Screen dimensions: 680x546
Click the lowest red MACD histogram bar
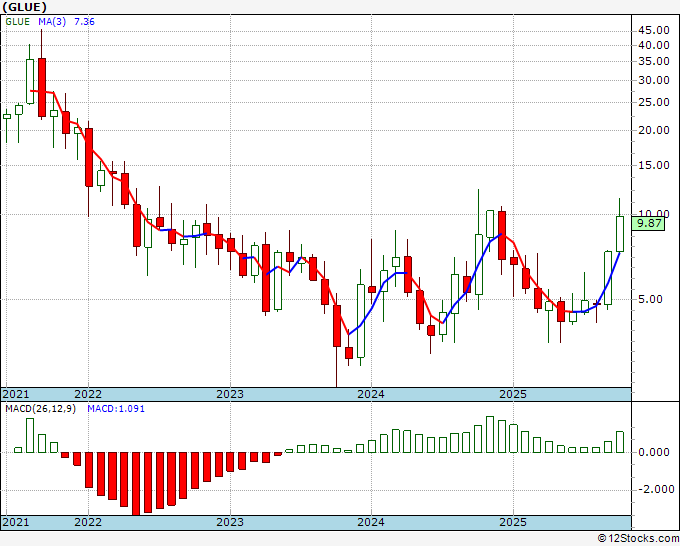[x=136, y=484]
